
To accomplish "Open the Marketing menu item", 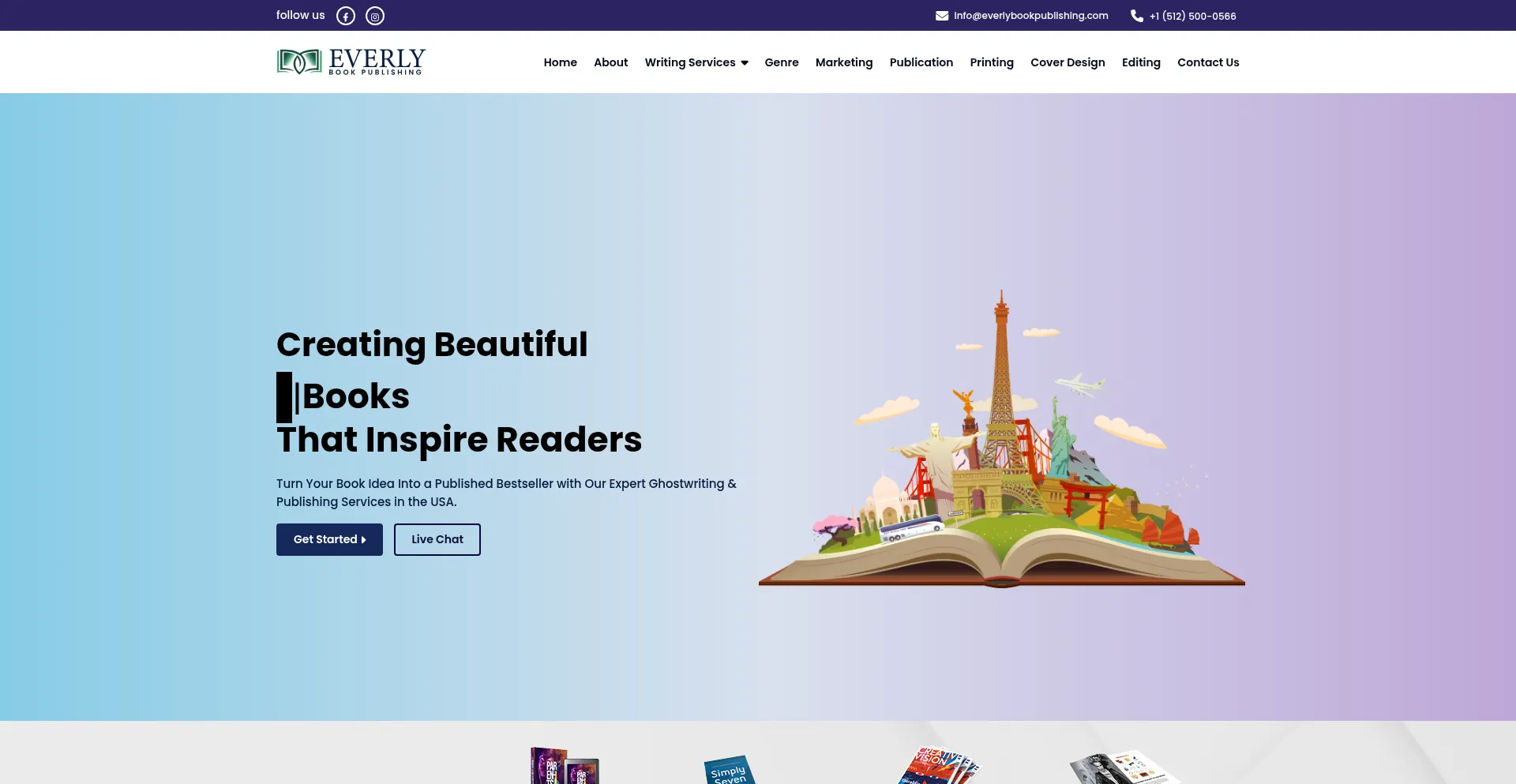I will click(843, 62).
